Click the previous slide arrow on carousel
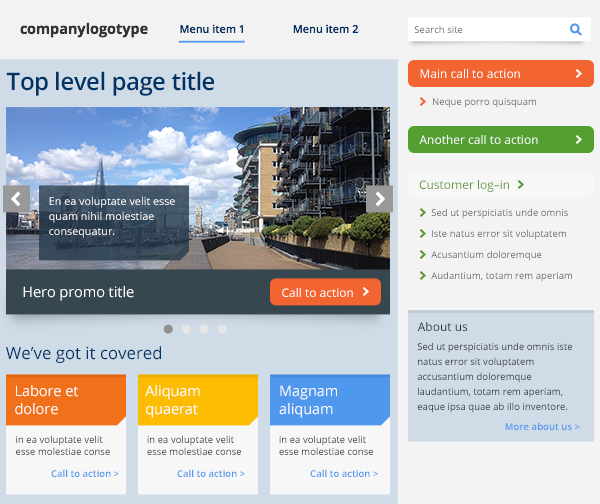This screenshot has width=600, height=504. tap(16, 199)
